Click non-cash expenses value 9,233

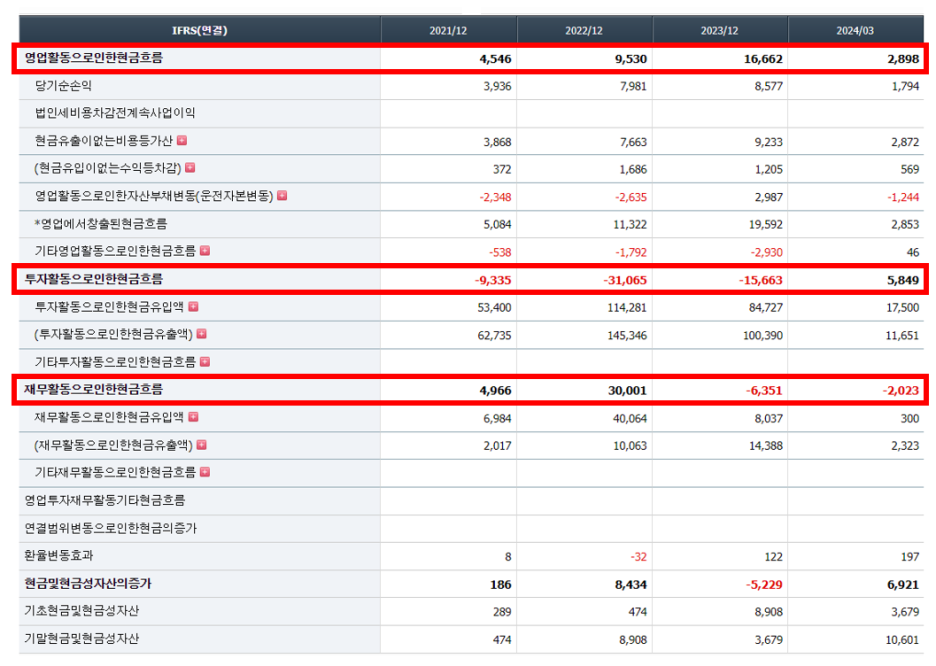click(x=769, y=142)
